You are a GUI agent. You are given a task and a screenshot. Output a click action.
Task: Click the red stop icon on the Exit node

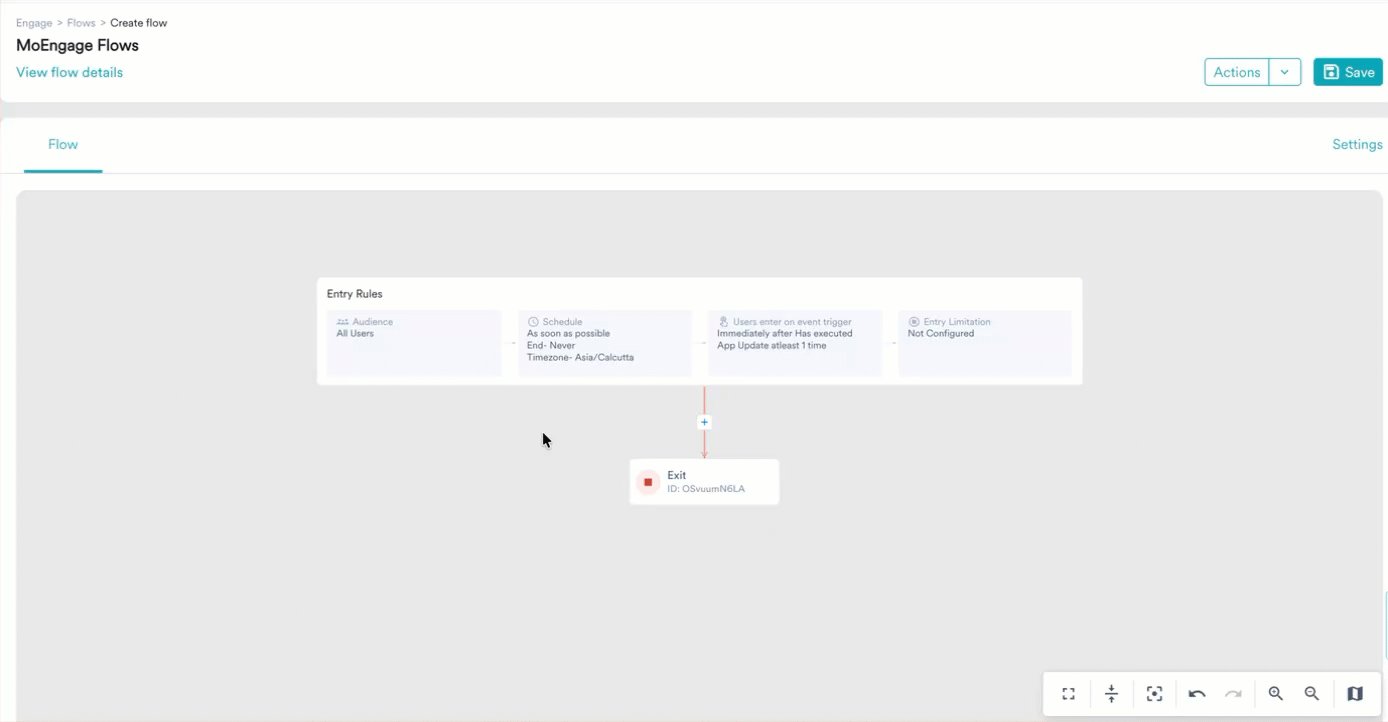[648, 481]
